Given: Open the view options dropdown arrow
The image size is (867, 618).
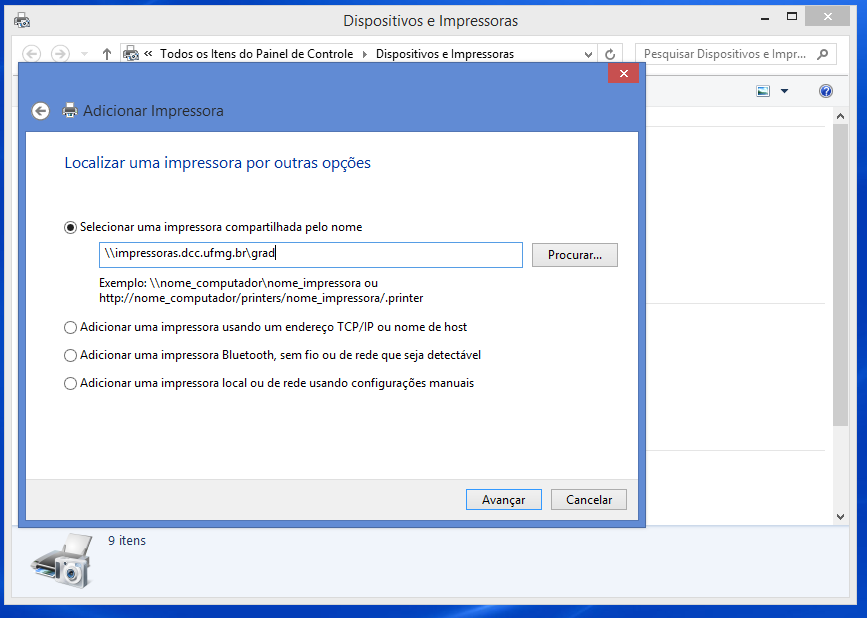Looking at the screenshot, I should coord(784,91).
